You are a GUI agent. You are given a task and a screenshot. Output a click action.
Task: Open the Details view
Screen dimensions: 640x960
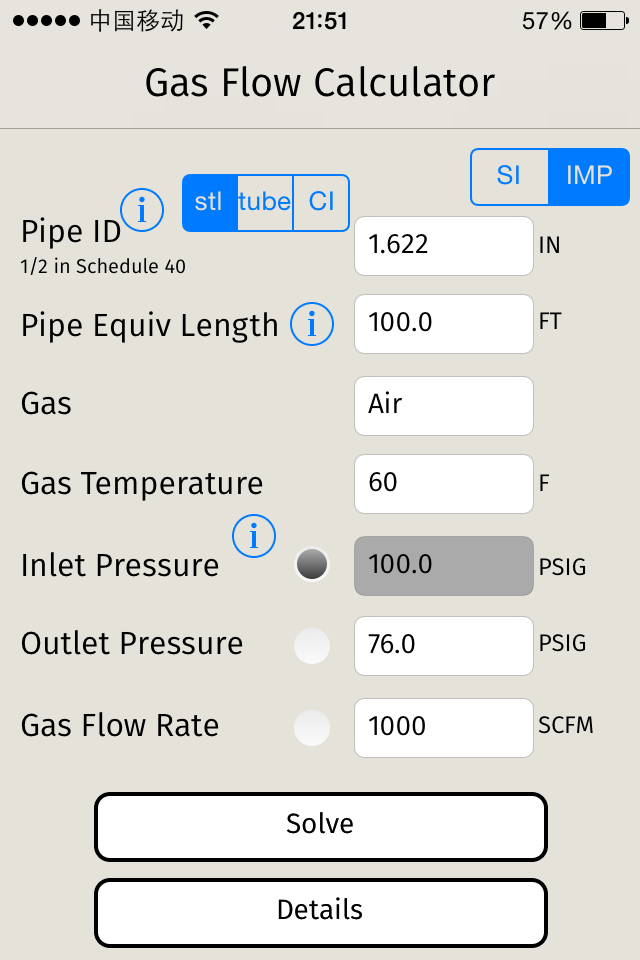pyautogui.click(x=321, y=911)
